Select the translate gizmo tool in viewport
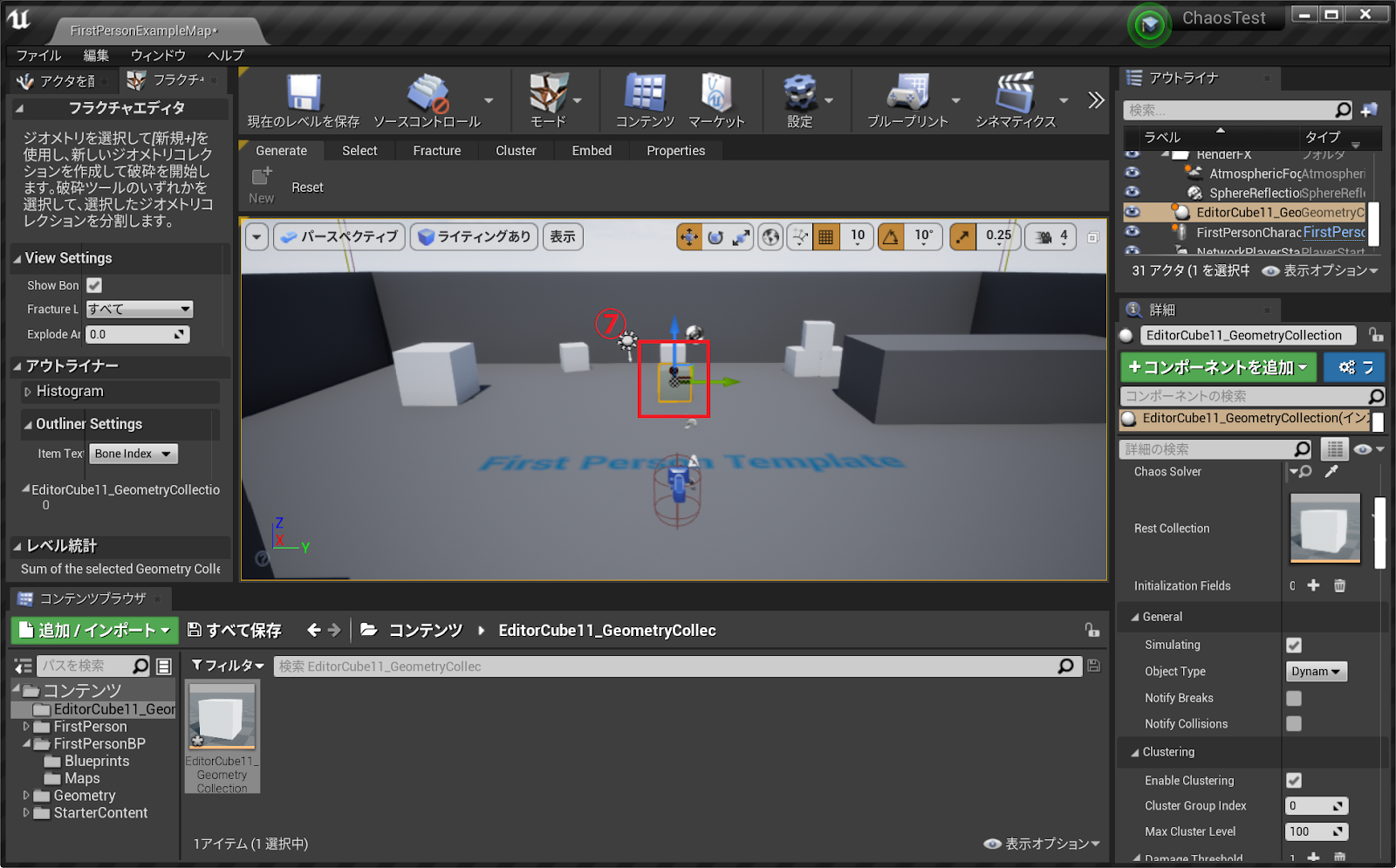1396x868 pixels. tap(689, 236)
